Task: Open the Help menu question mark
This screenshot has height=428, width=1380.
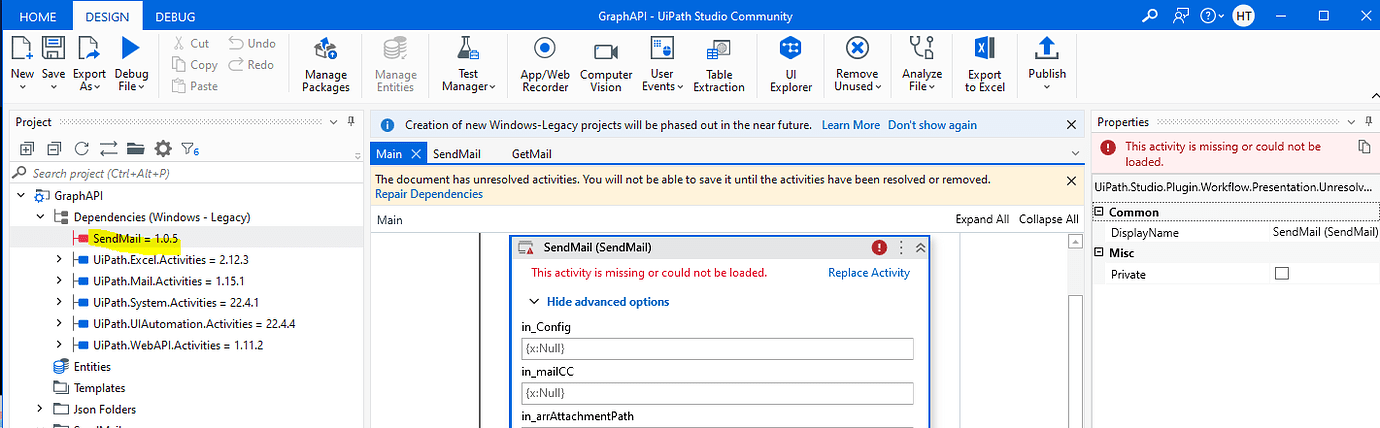Action: click(x=1213, y=16)
